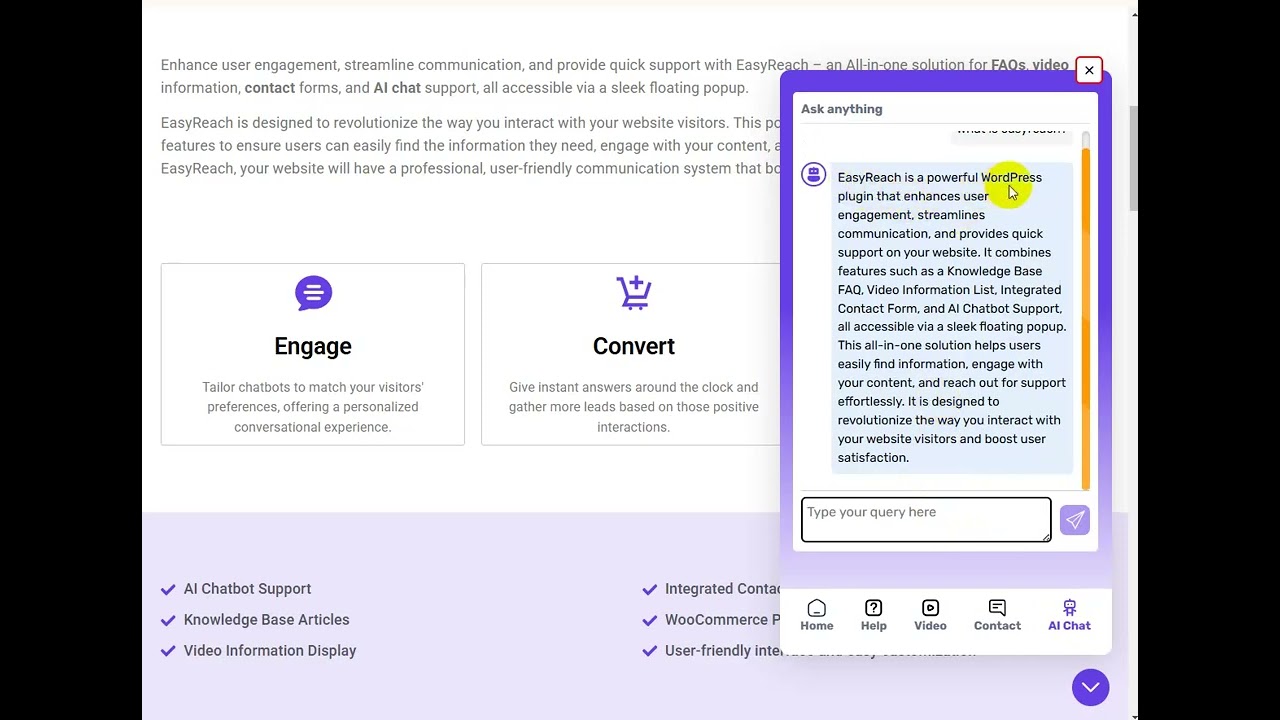Click the EasyReach chatbot reply text

click(x=951, y=317)
